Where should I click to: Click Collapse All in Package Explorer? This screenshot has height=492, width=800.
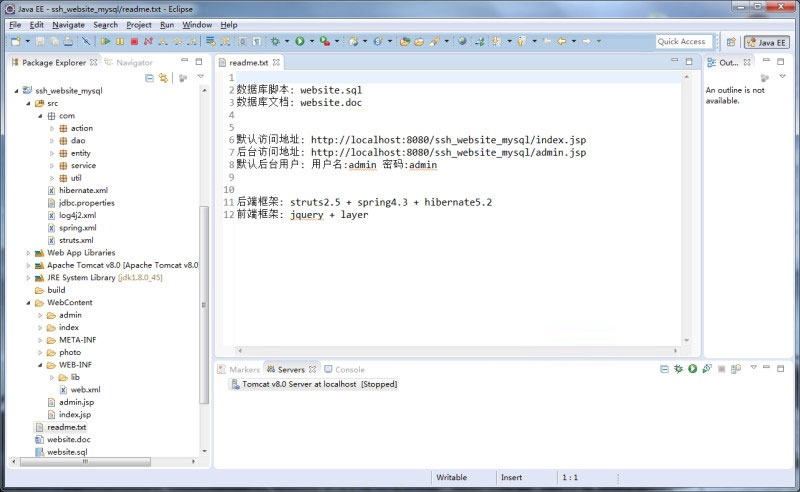tap(149, 77)
